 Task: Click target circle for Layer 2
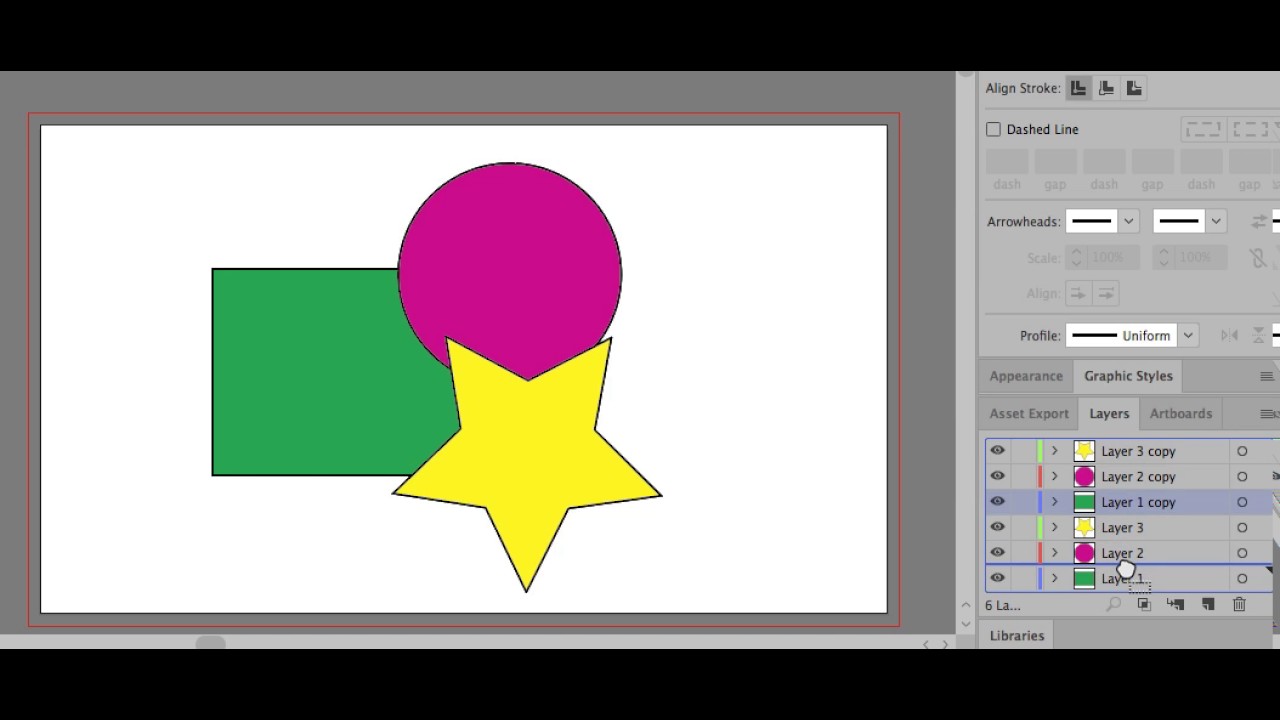(1242, 553)
